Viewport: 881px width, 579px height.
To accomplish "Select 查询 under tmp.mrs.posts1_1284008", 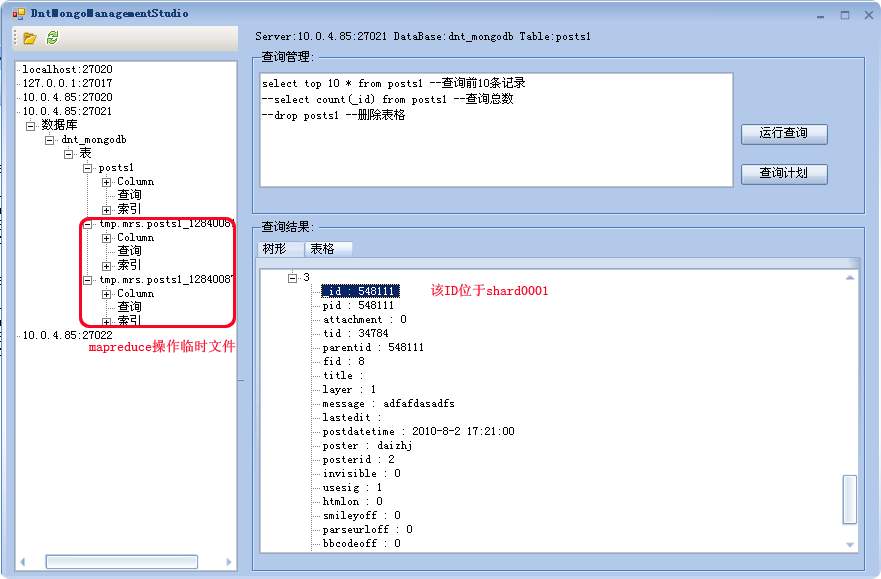I will [x=129, y=307].
